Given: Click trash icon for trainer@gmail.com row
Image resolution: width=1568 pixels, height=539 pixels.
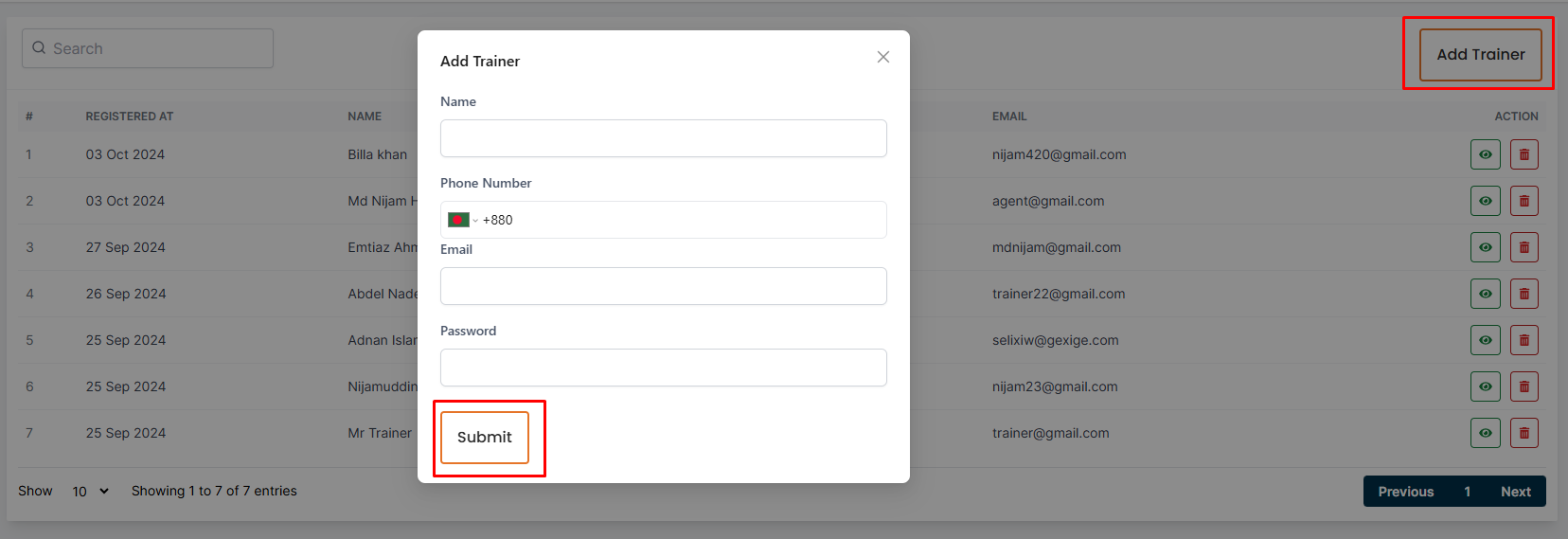Looking at the screenshot, I should click(x=1523, y=433).
